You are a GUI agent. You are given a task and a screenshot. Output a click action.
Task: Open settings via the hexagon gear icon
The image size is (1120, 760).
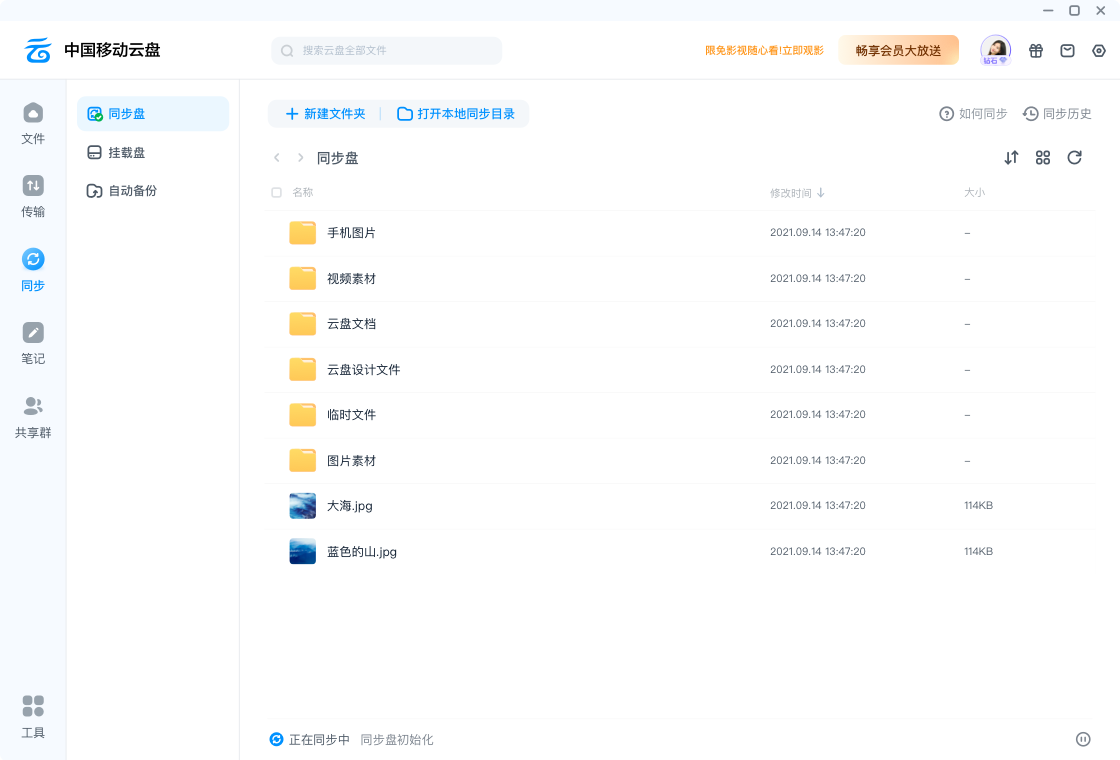(1099, 51)
